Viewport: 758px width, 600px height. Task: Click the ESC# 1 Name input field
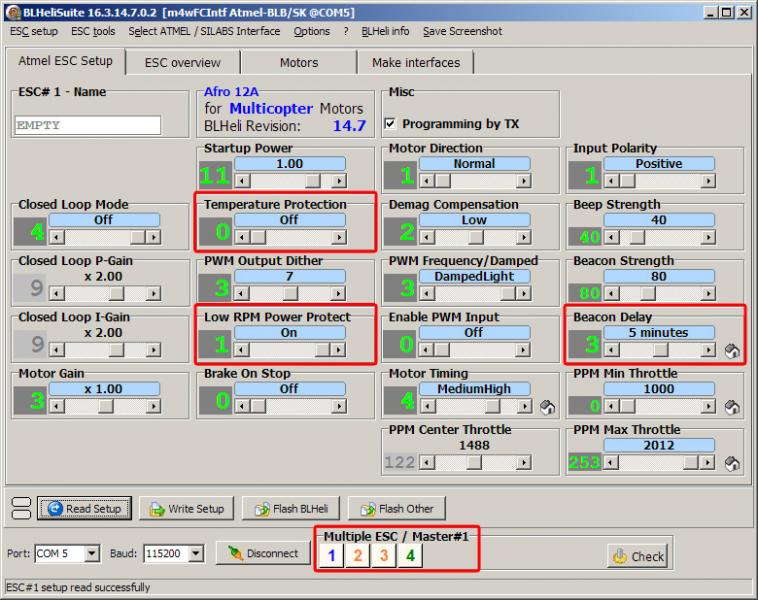88,125
